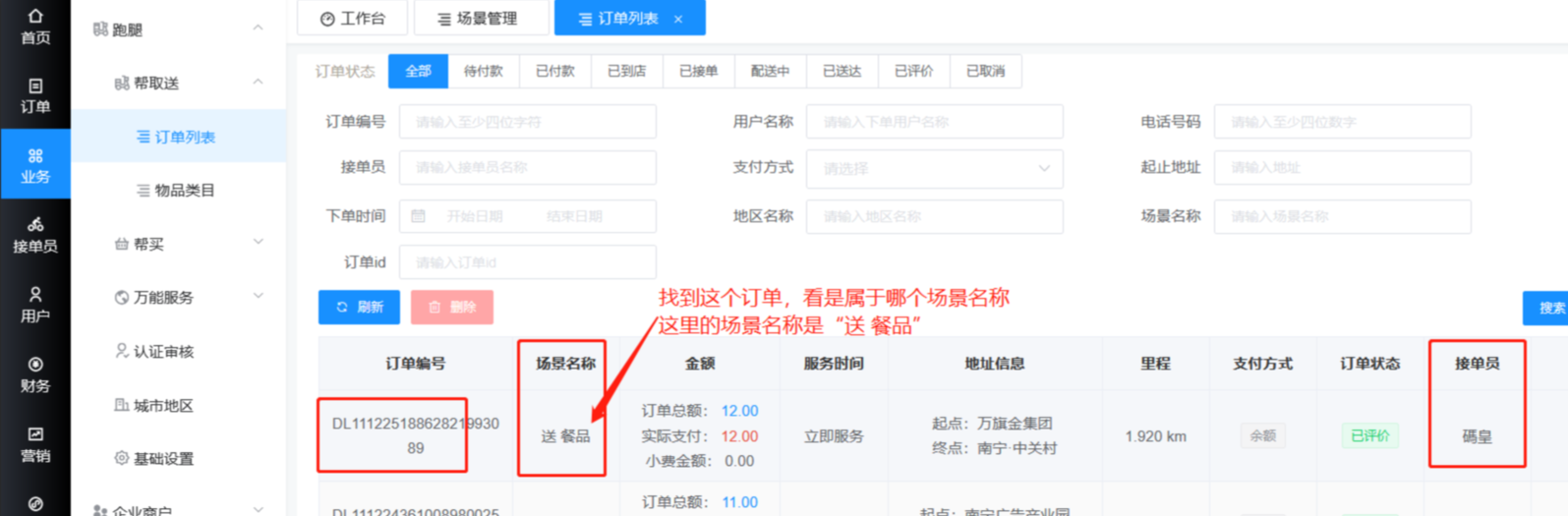Filter orders by 全部 status
Image resolution: width=1568 pixels, height=516 pixels.
(418, 71)
